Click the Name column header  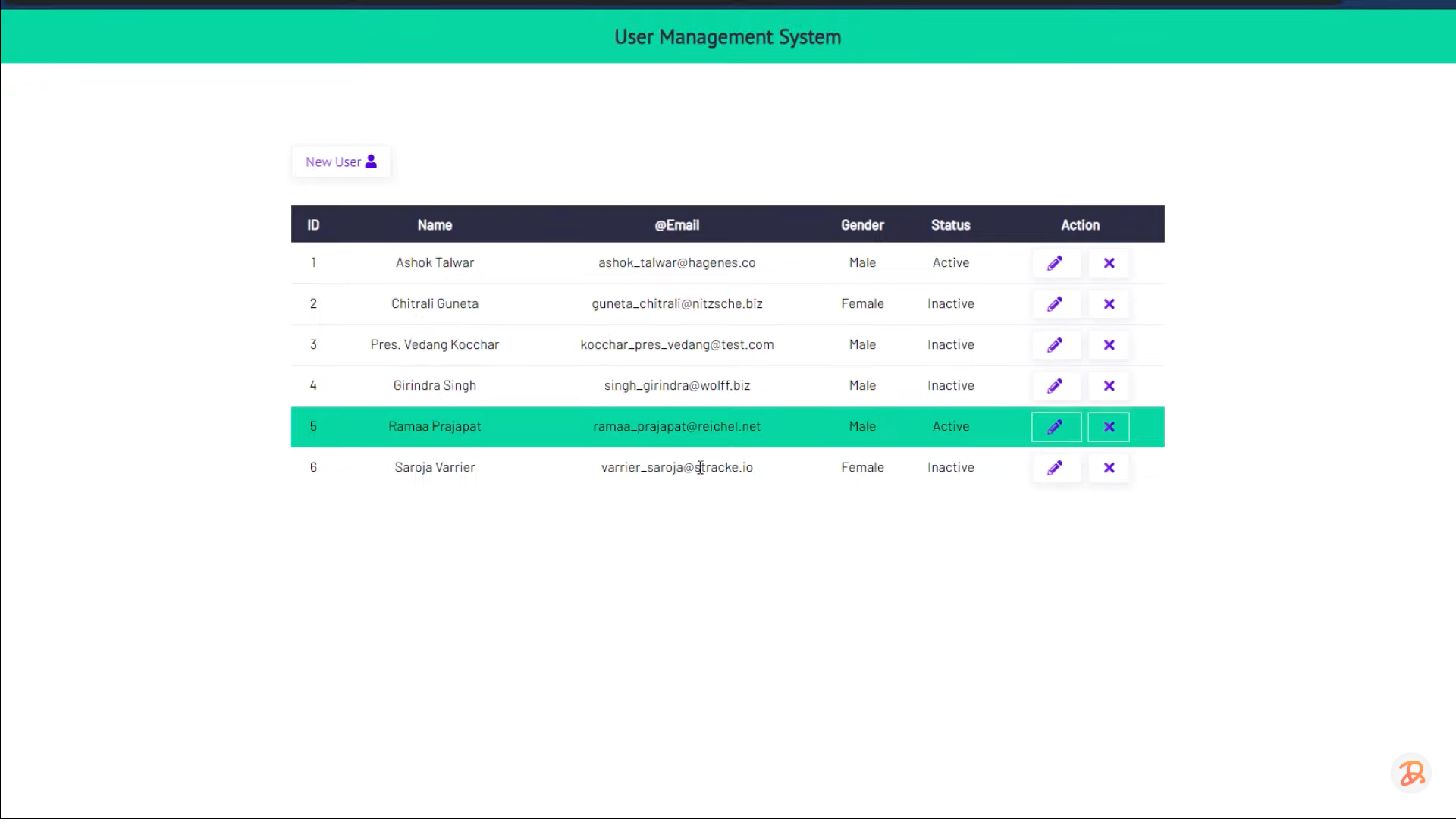coord(434,224)
